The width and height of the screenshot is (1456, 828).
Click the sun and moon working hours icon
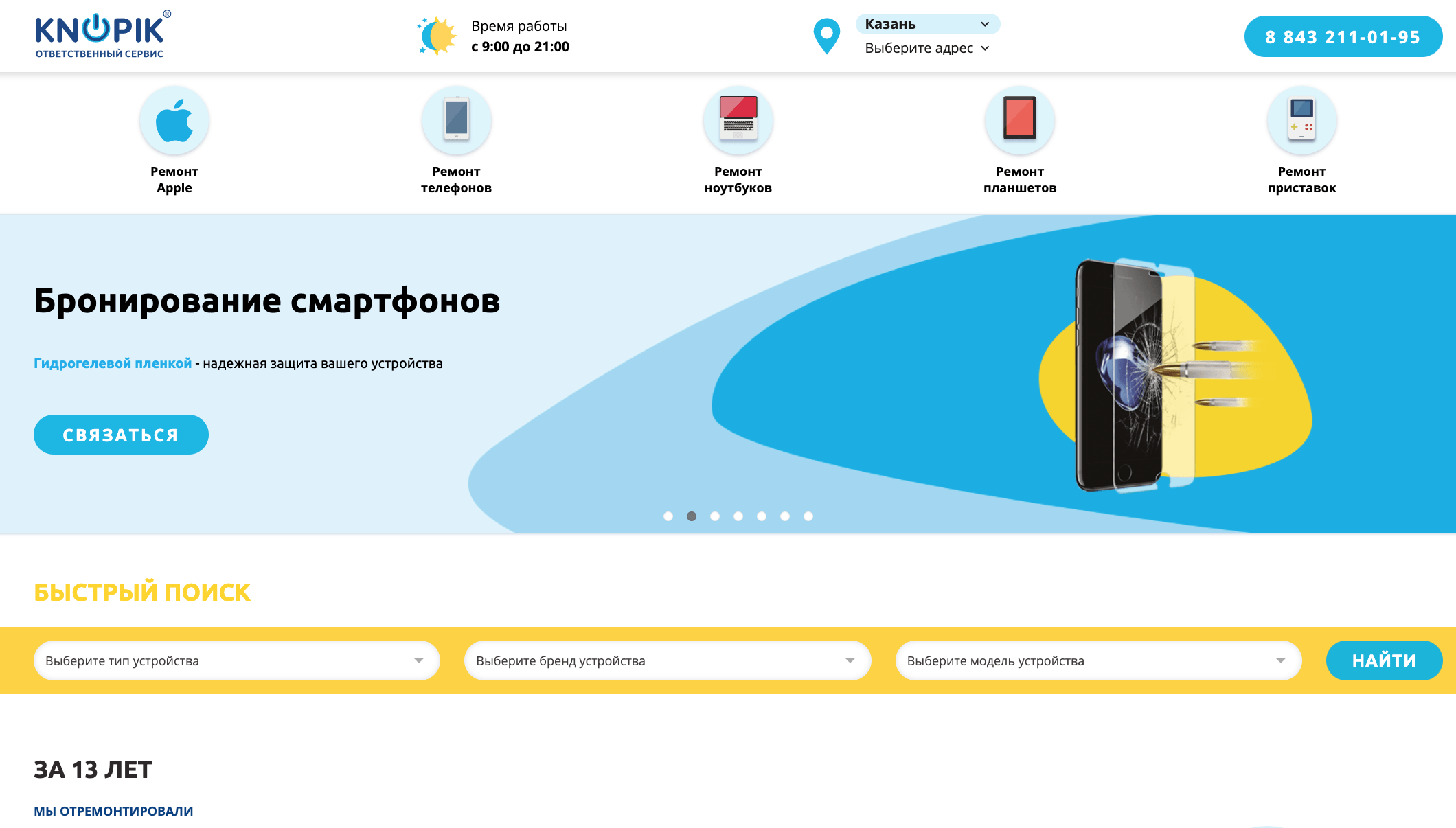coord(437,36)
